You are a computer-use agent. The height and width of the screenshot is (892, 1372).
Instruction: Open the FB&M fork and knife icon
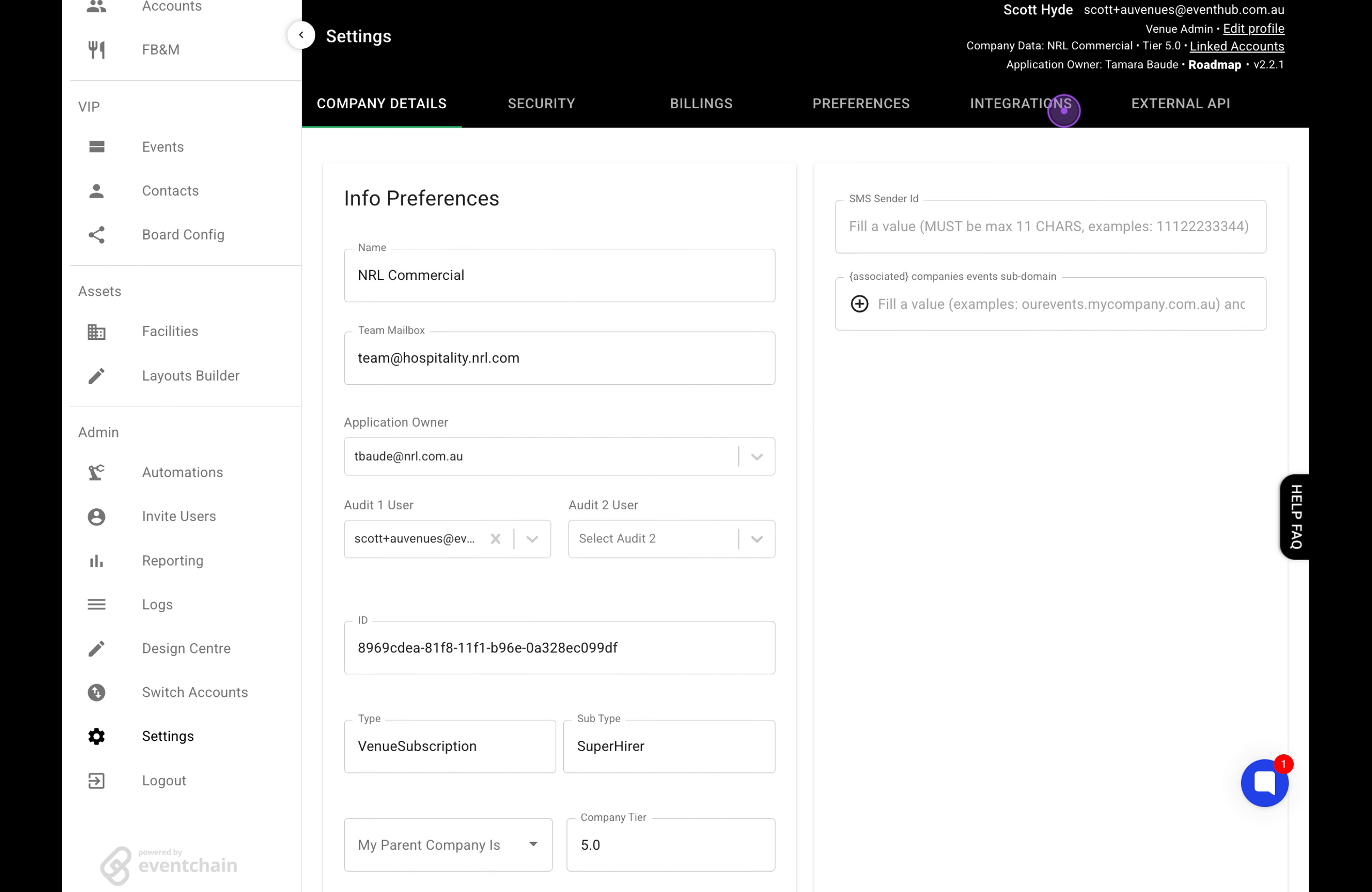[x=96, y=50]
